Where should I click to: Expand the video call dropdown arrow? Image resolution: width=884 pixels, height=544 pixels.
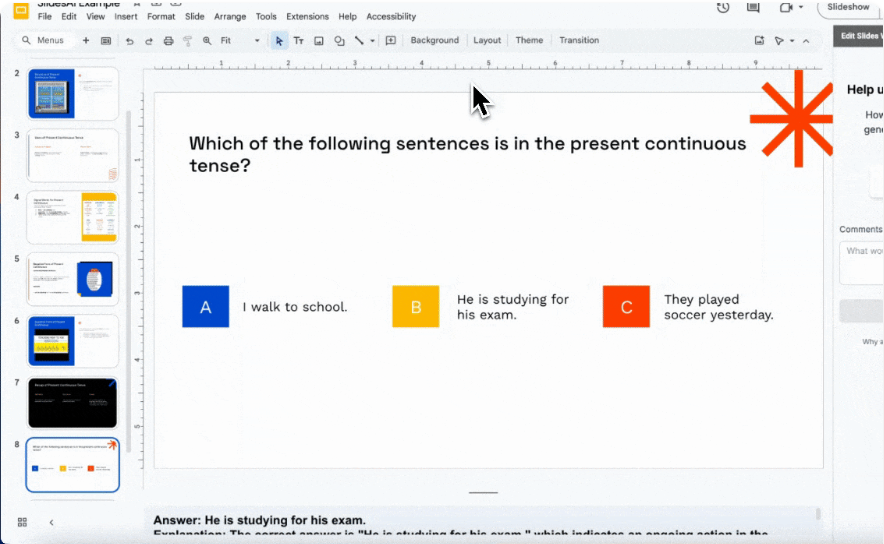coord(802,8)
